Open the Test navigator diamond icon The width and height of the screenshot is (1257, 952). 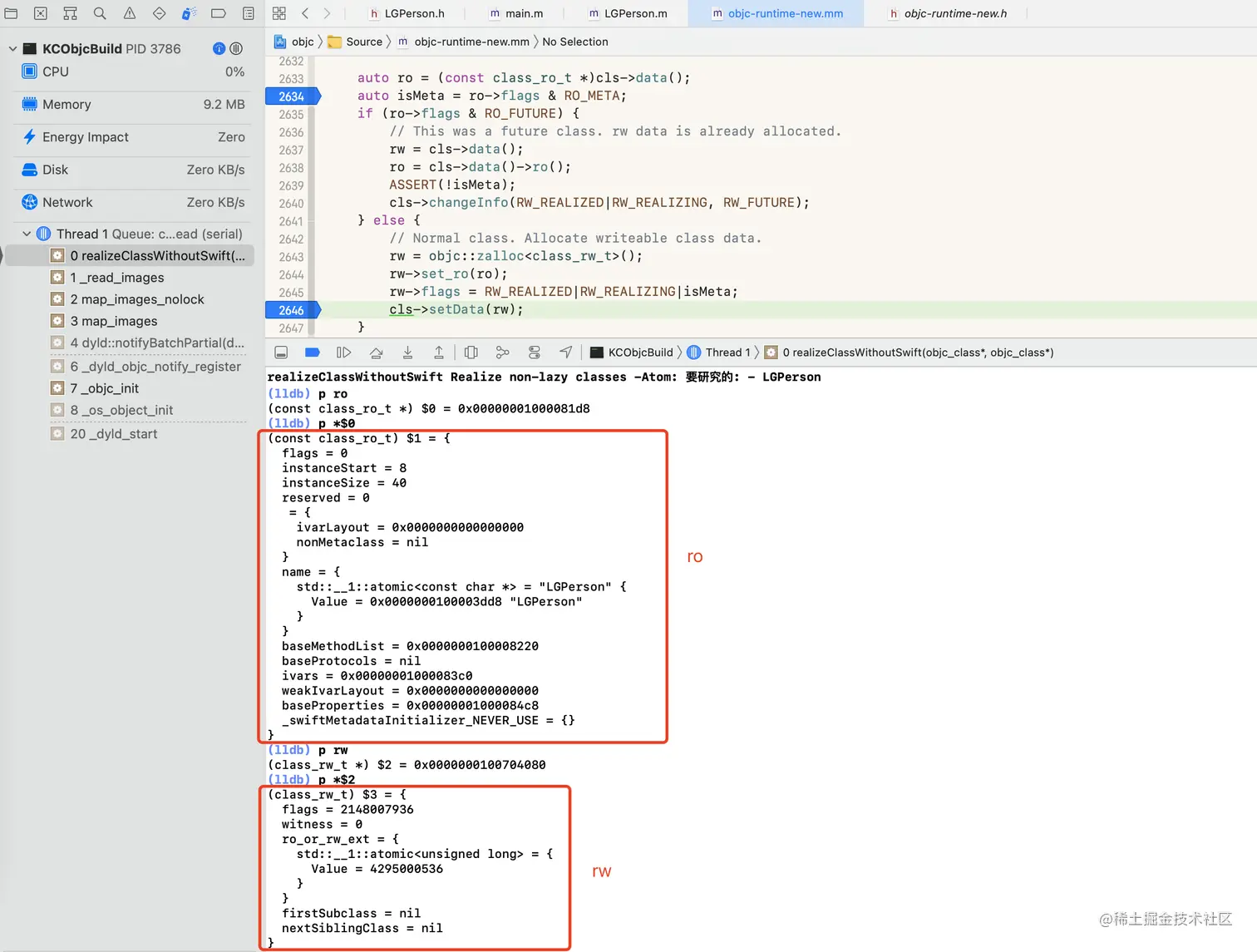[x=159, y=13]
